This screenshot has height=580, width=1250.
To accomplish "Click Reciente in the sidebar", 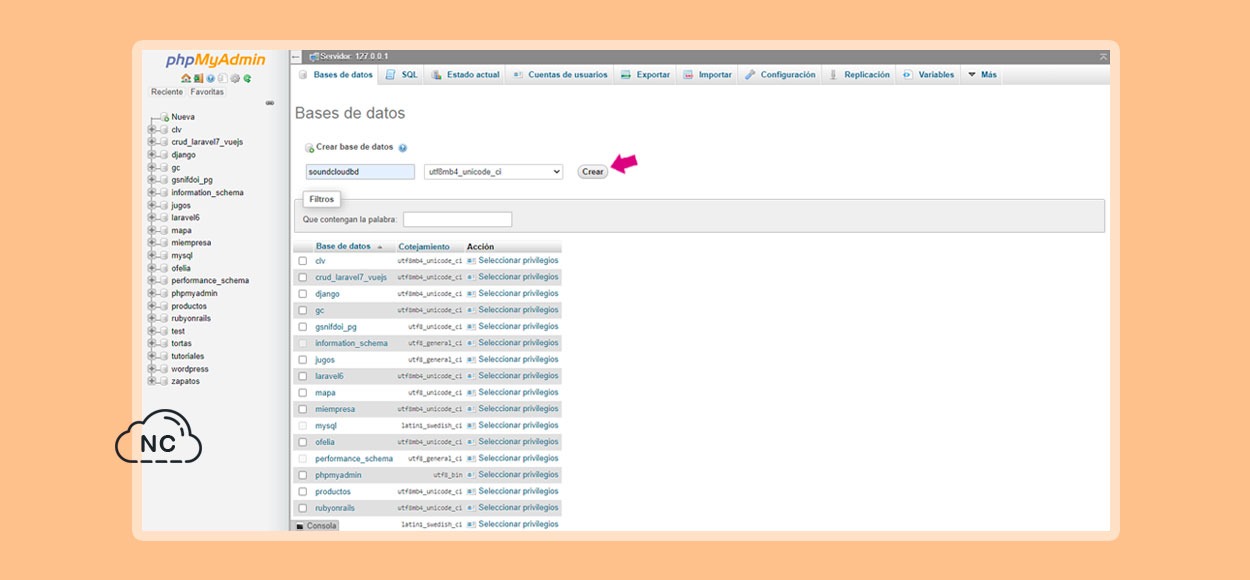I will [x=167, y=92].
